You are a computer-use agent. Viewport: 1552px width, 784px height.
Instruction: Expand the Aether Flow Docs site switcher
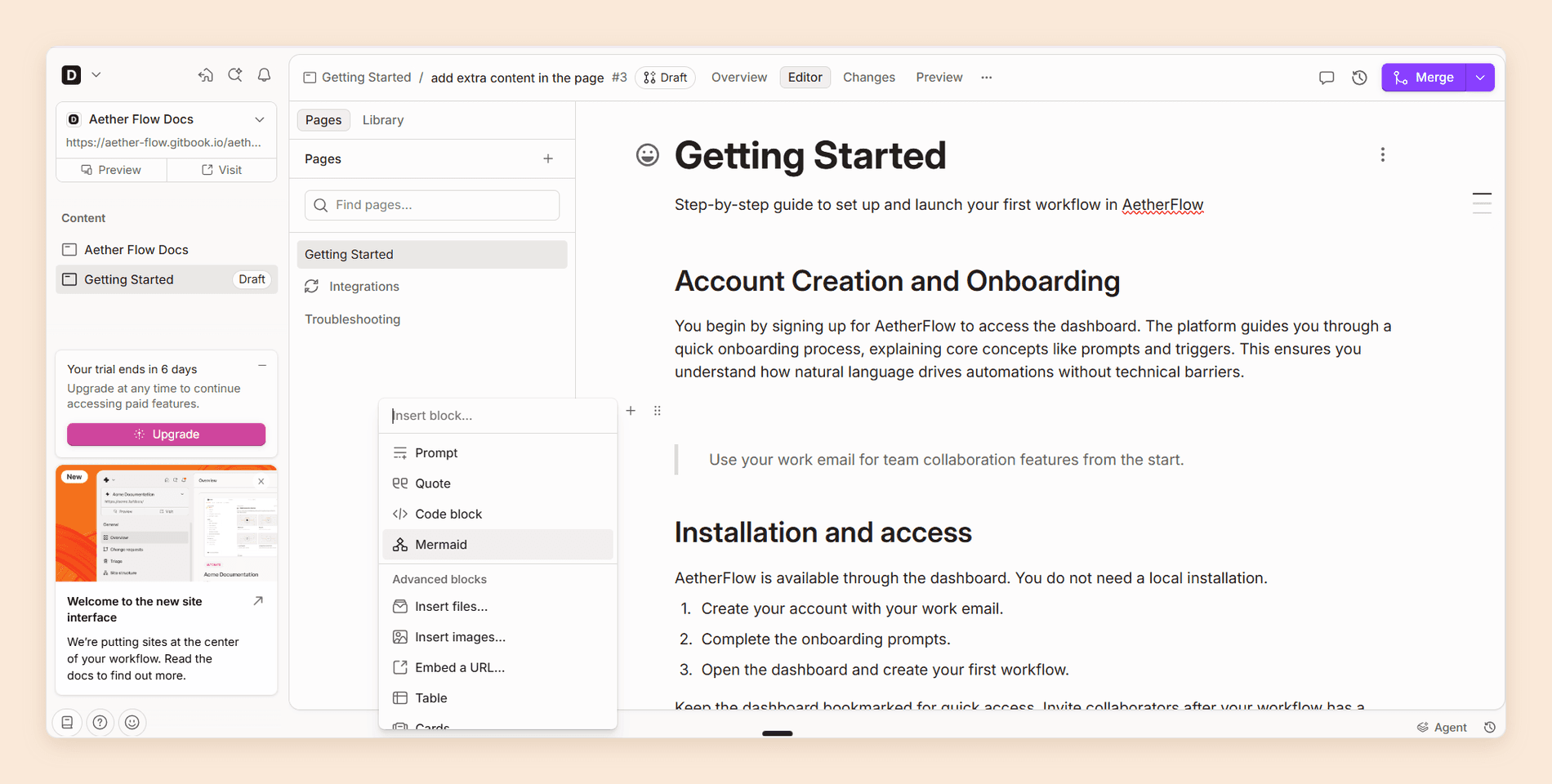click(x=260, y=119)
